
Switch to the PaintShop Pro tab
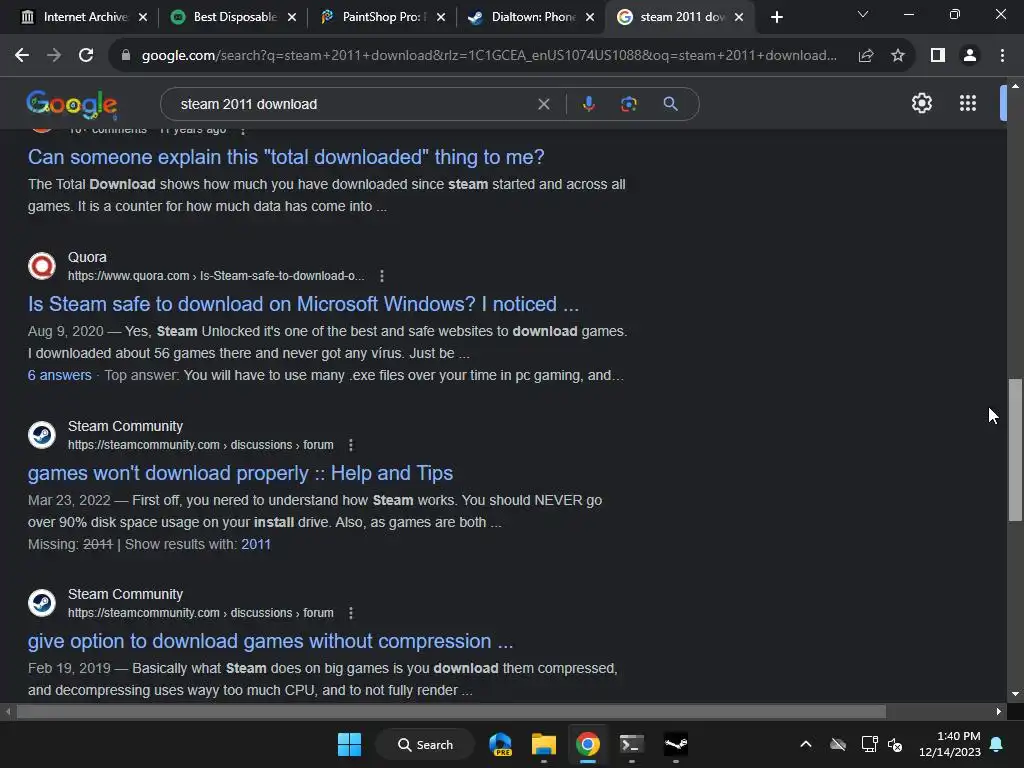[381, 17]
